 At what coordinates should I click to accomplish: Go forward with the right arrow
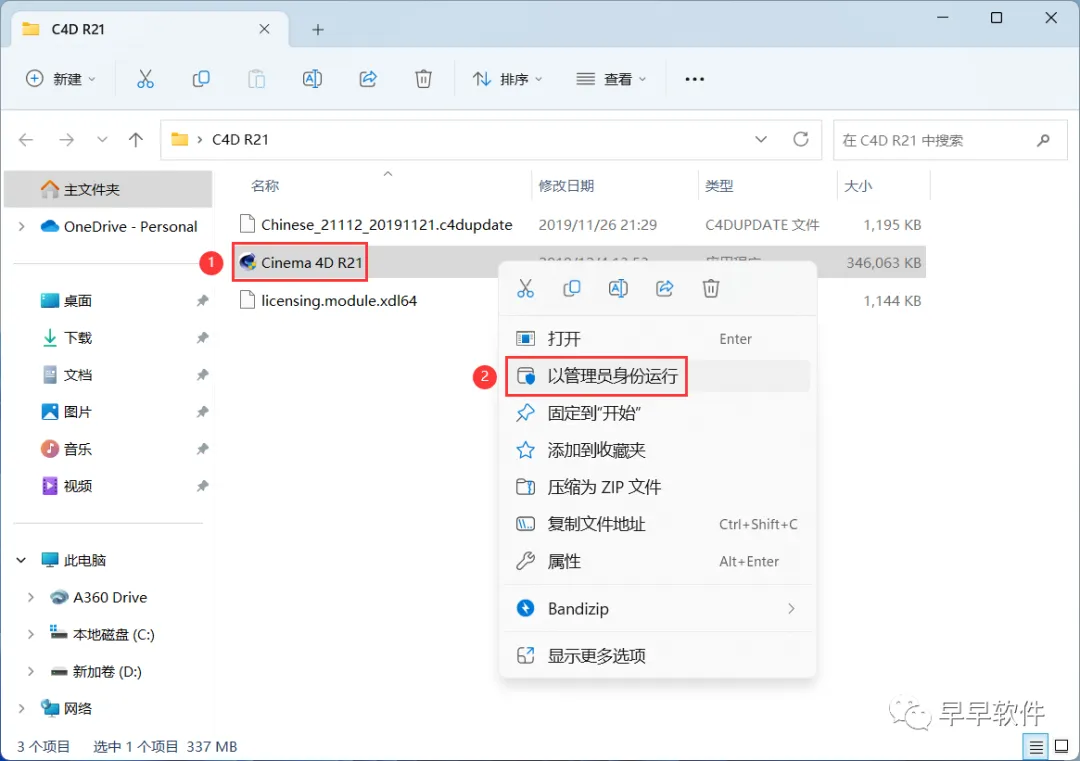(x=66, y=140)
